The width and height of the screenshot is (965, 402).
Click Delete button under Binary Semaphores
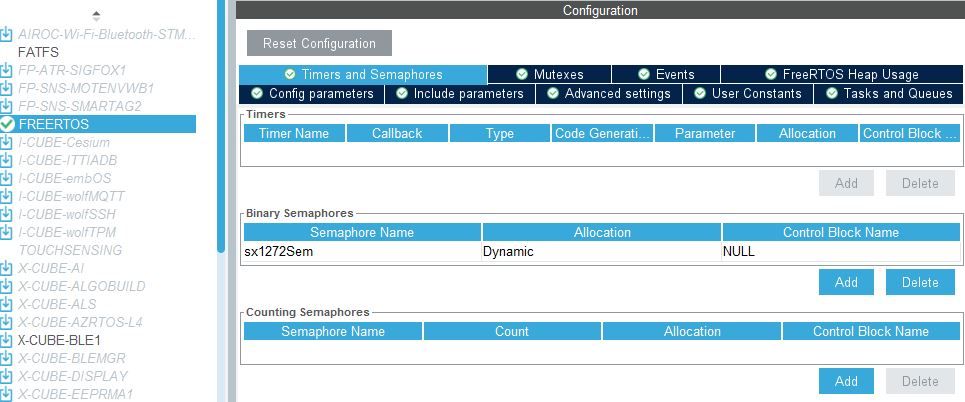(x=920, y=282)
